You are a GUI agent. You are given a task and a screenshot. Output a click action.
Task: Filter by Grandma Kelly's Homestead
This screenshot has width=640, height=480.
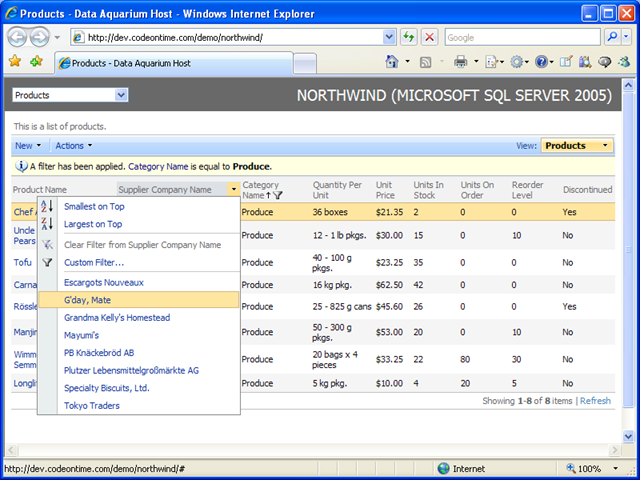117,318
